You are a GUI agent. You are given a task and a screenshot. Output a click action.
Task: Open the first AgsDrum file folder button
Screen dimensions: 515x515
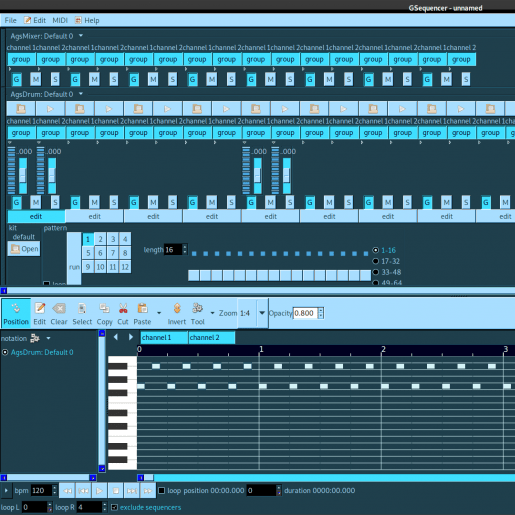(x=21, y=109)
